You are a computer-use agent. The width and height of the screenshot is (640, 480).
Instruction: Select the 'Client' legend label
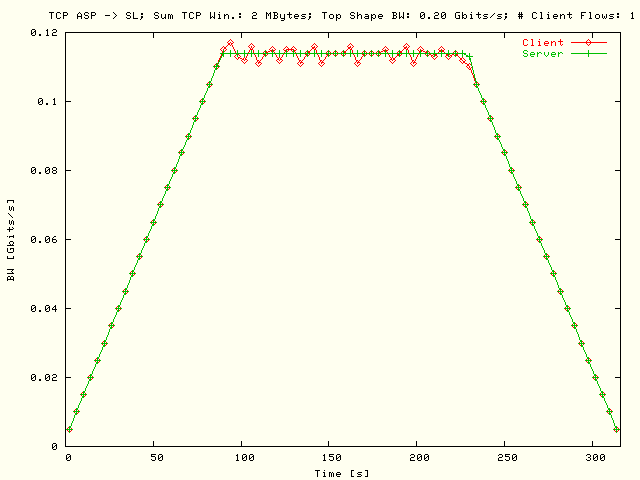[x=542, y=42]
